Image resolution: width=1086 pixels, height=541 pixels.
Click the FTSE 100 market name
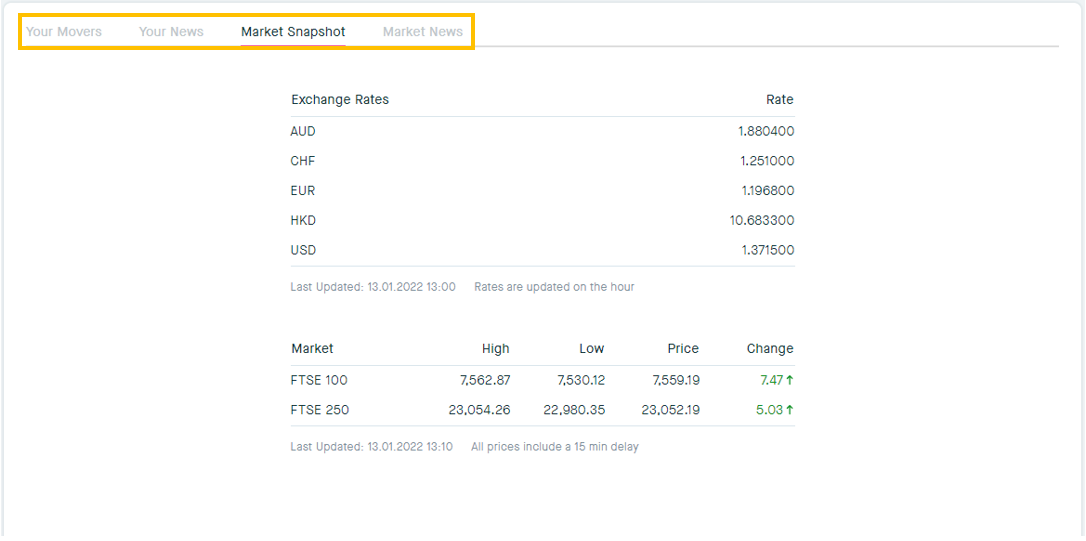(x=319, y=380)
